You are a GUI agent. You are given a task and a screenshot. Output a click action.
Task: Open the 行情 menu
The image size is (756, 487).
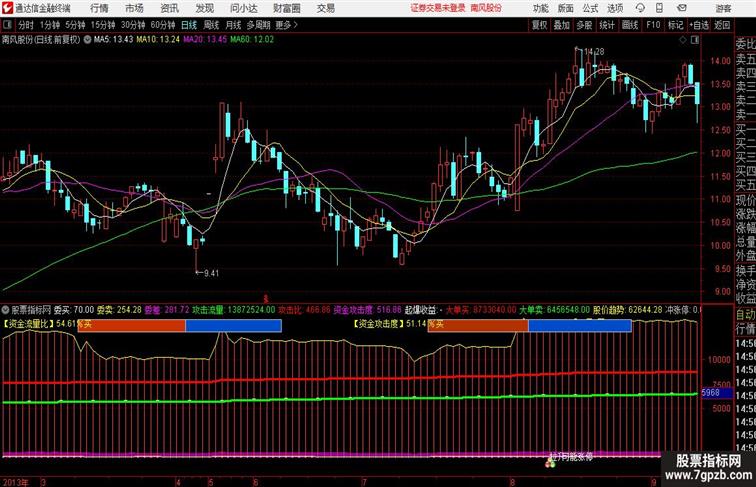[99, 8]
